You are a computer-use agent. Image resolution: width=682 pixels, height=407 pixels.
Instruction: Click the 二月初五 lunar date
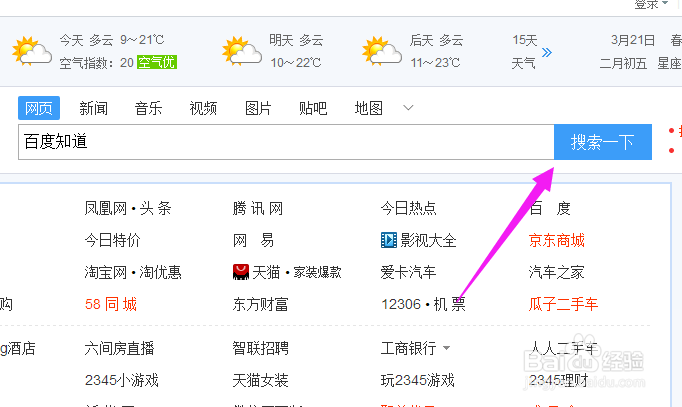pyautogui.click(x=623, y=63)
